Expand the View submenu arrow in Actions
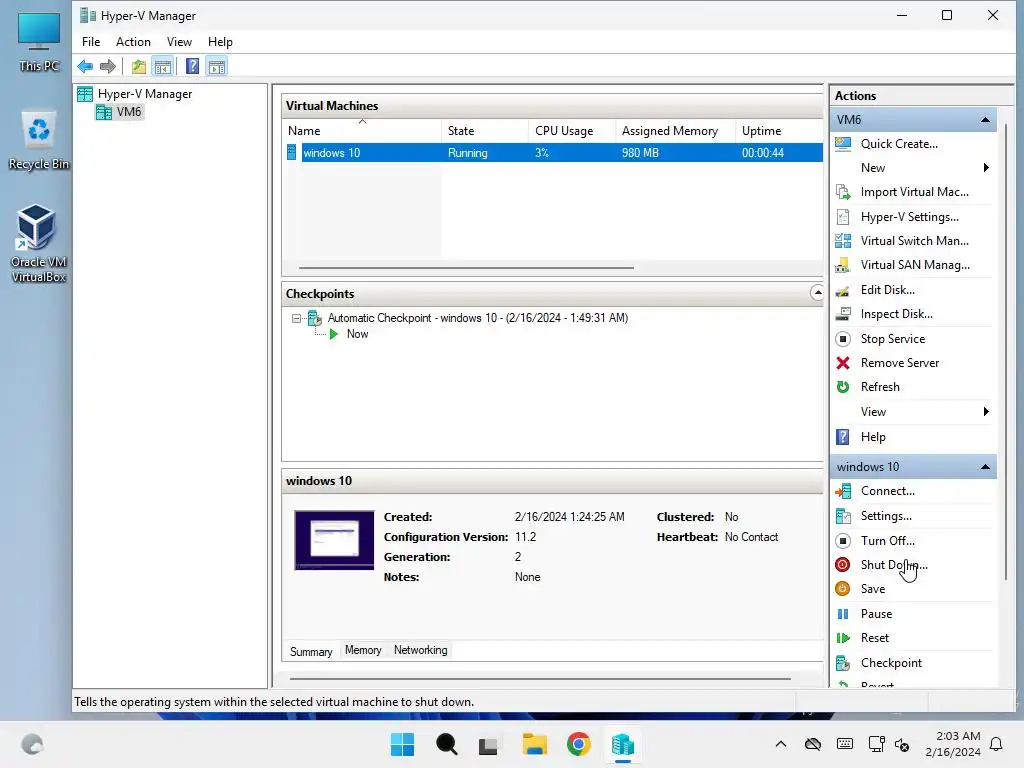Viewport: 1024px width, 768px height. [x=986, y=411]
